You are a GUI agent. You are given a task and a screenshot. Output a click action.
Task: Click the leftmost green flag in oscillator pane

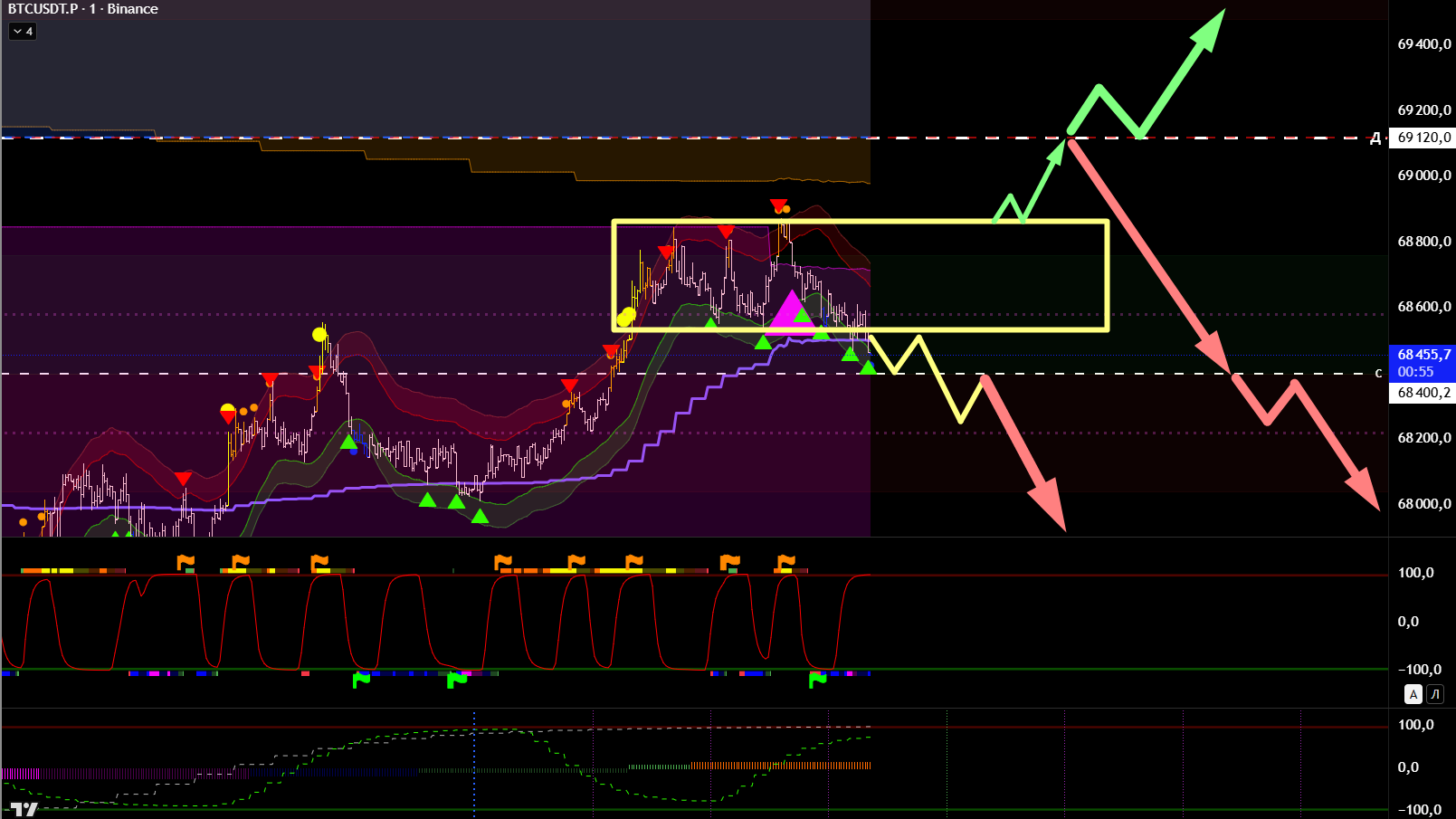coord(361,680)
